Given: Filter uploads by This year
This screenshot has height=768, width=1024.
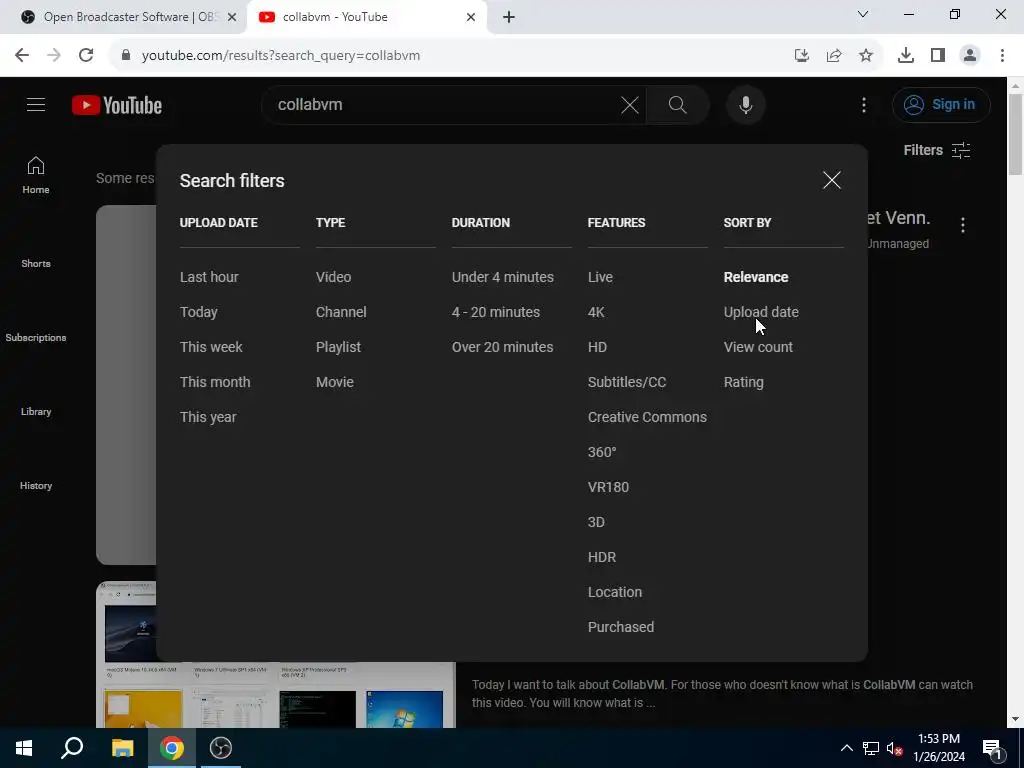Looking at the screenshot, I should click(208, 417).
